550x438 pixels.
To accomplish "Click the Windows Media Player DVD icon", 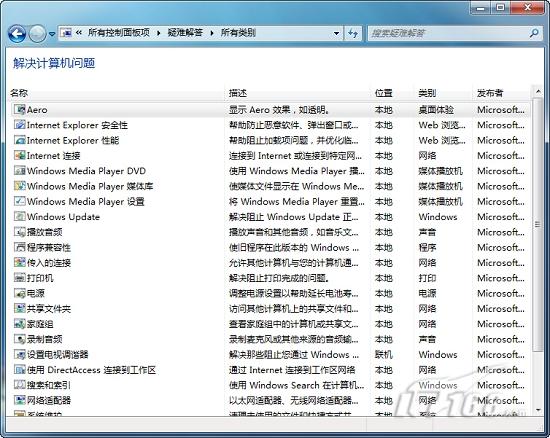I will tap(20, 171).
